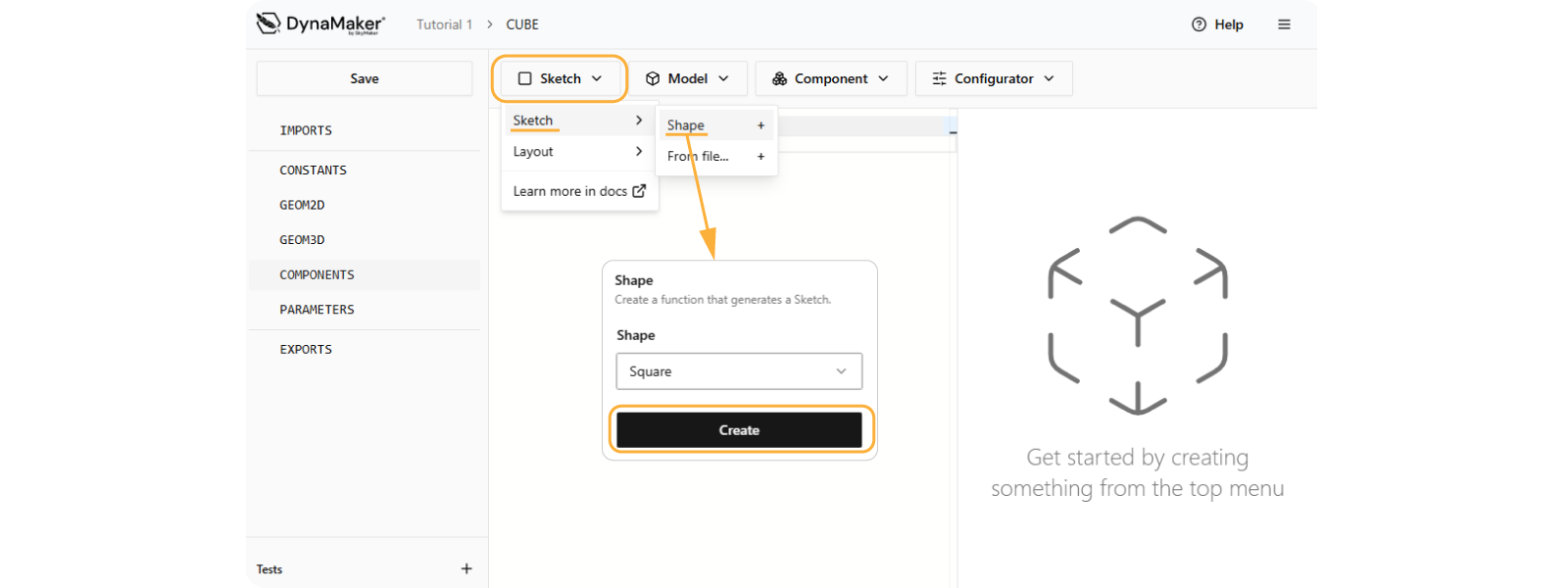Click the Save button
The height and width of the screenshot is (588, 1568).
365,78
